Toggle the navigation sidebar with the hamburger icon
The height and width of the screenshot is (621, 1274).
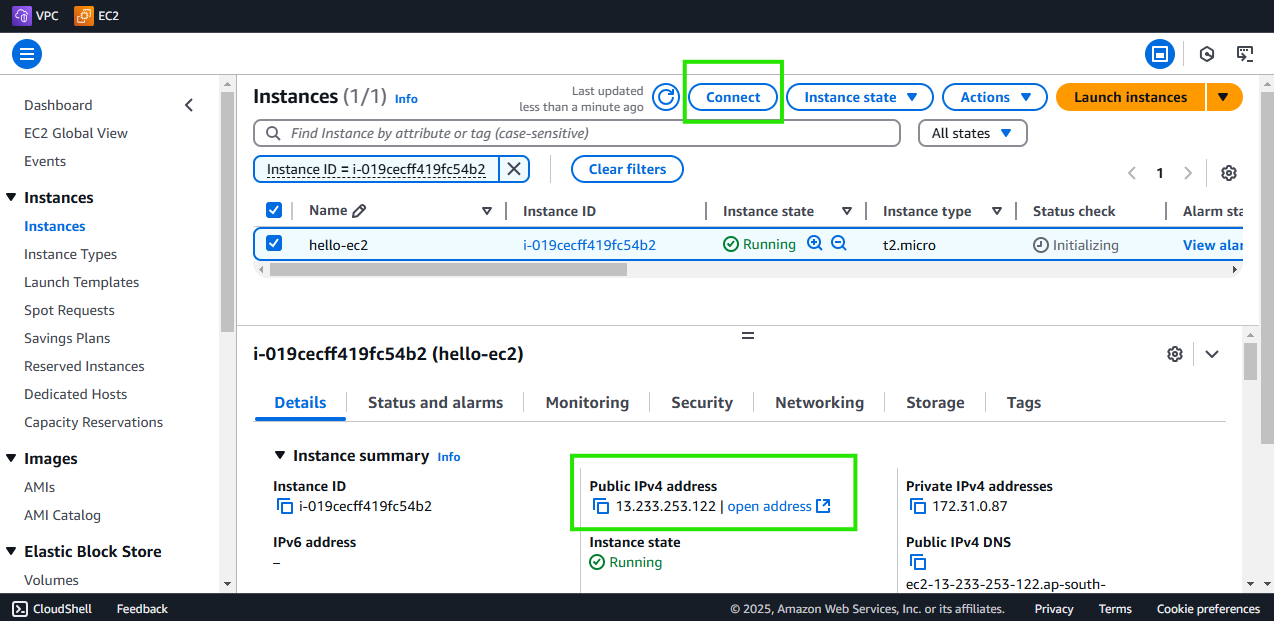click(26, 53)
